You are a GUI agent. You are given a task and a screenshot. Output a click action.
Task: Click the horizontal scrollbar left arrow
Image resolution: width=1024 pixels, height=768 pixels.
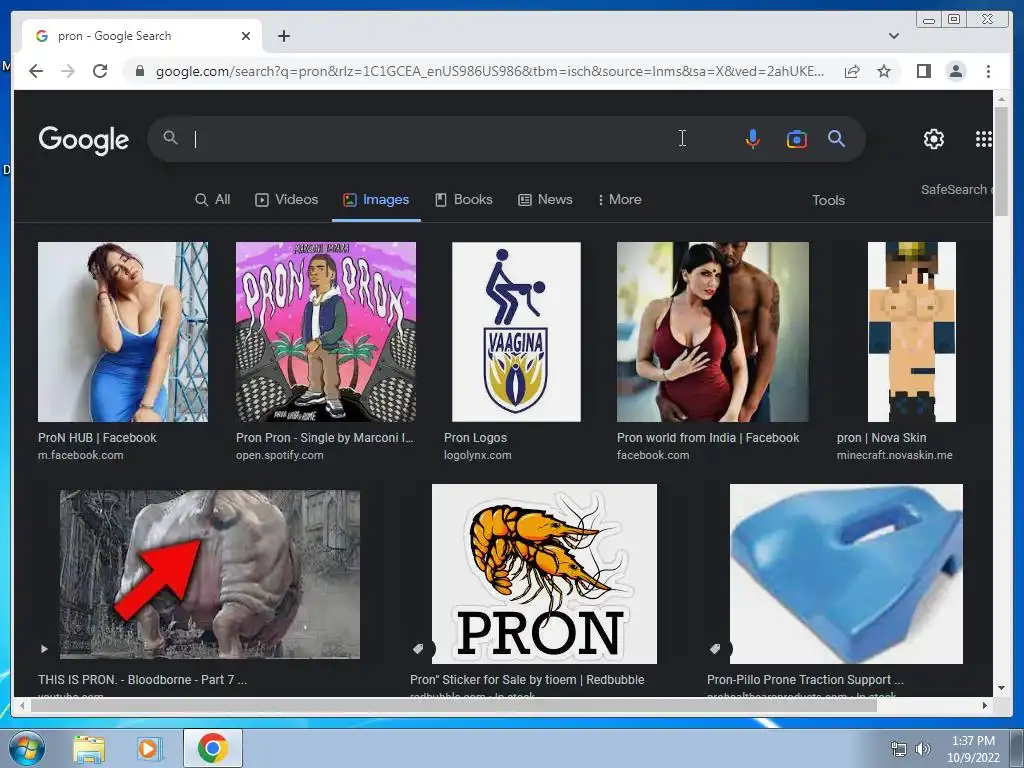coord(22,705)
